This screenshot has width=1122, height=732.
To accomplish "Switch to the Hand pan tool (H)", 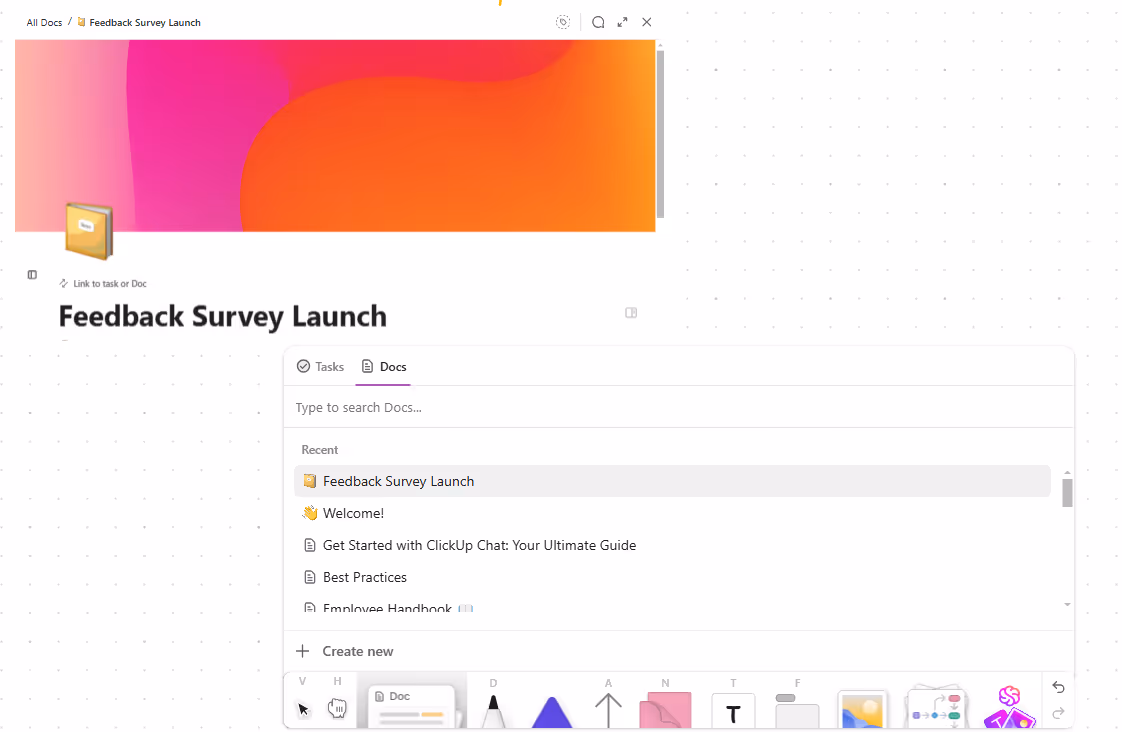I will (x=337, y=710).
